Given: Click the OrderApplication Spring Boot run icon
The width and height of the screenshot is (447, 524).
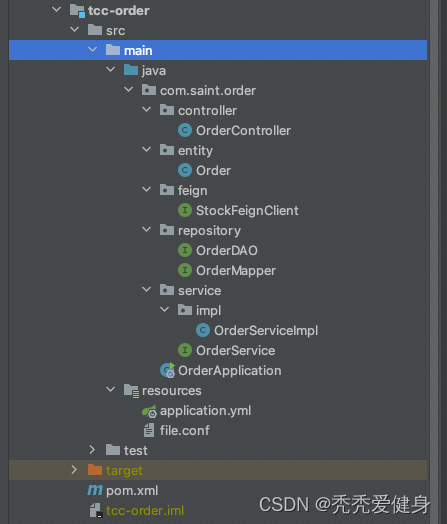Looking at the screenshot, I should [x=167, y=370].
